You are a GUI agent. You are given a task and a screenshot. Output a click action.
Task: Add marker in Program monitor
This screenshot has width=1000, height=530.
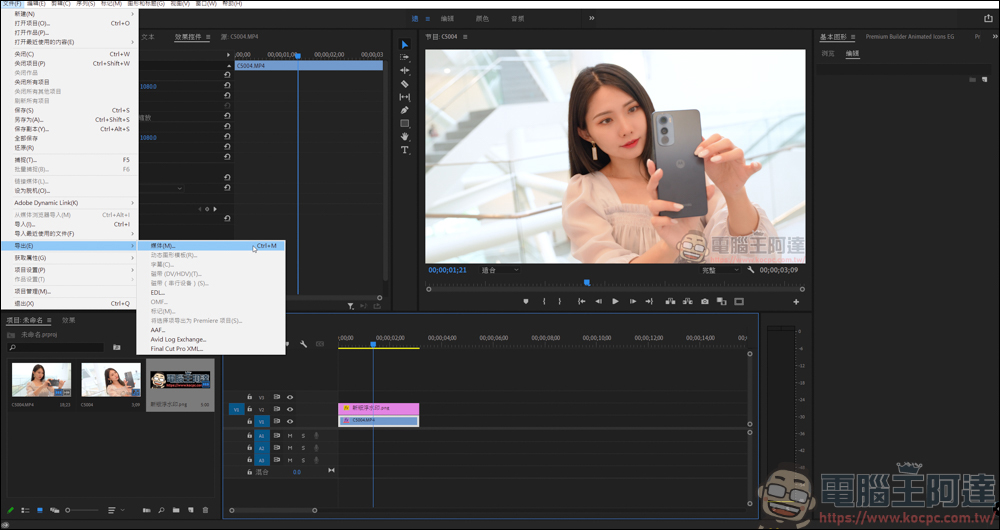526,302
